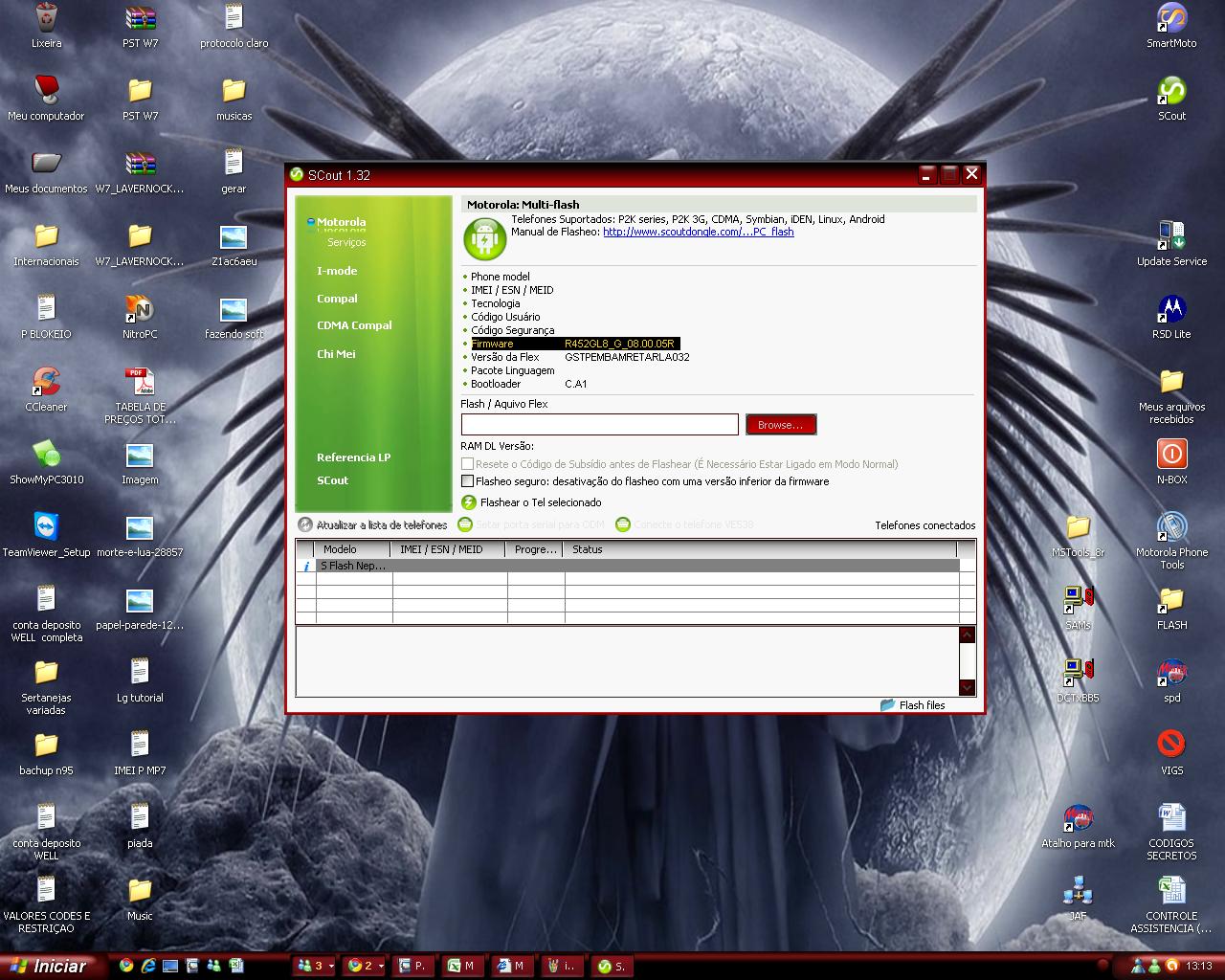
Task: Open the scoutdongle.com flash manual link
Action: pyautogui.click(x=698, y=232)
